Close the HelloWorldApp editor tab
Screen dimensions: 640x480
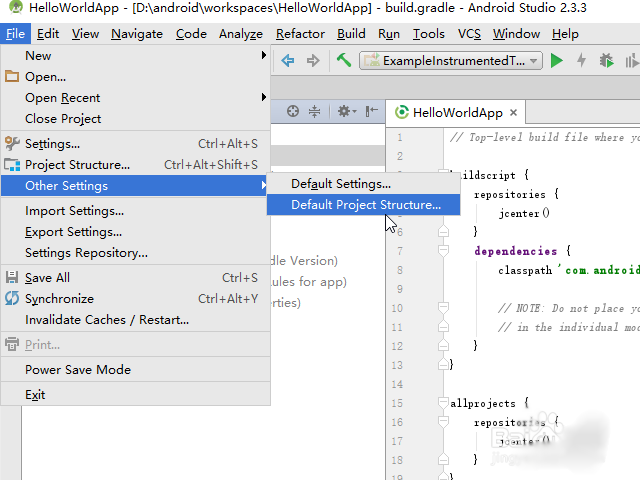point(513,113)
